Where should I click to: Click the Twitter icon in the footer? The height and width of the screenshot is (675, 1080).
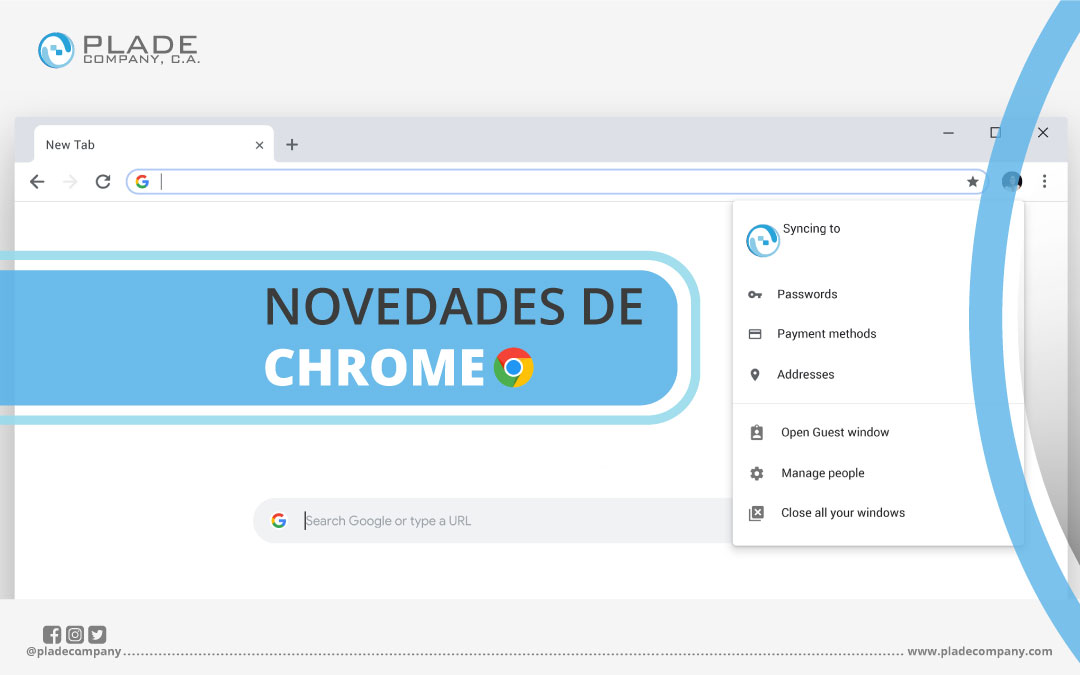click(97, 634)
